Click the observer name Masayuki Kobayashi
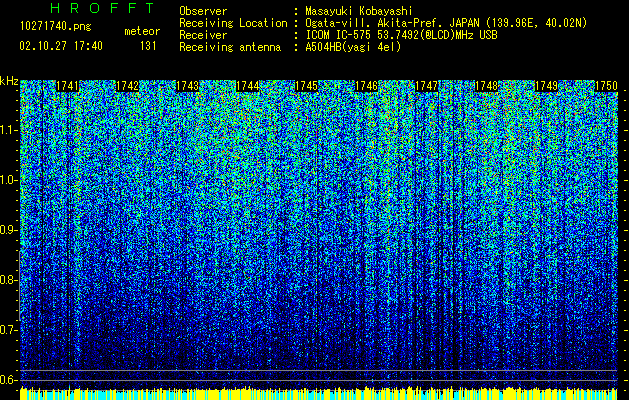The height and width of the screenshot is (400, 629). point(359,11)
